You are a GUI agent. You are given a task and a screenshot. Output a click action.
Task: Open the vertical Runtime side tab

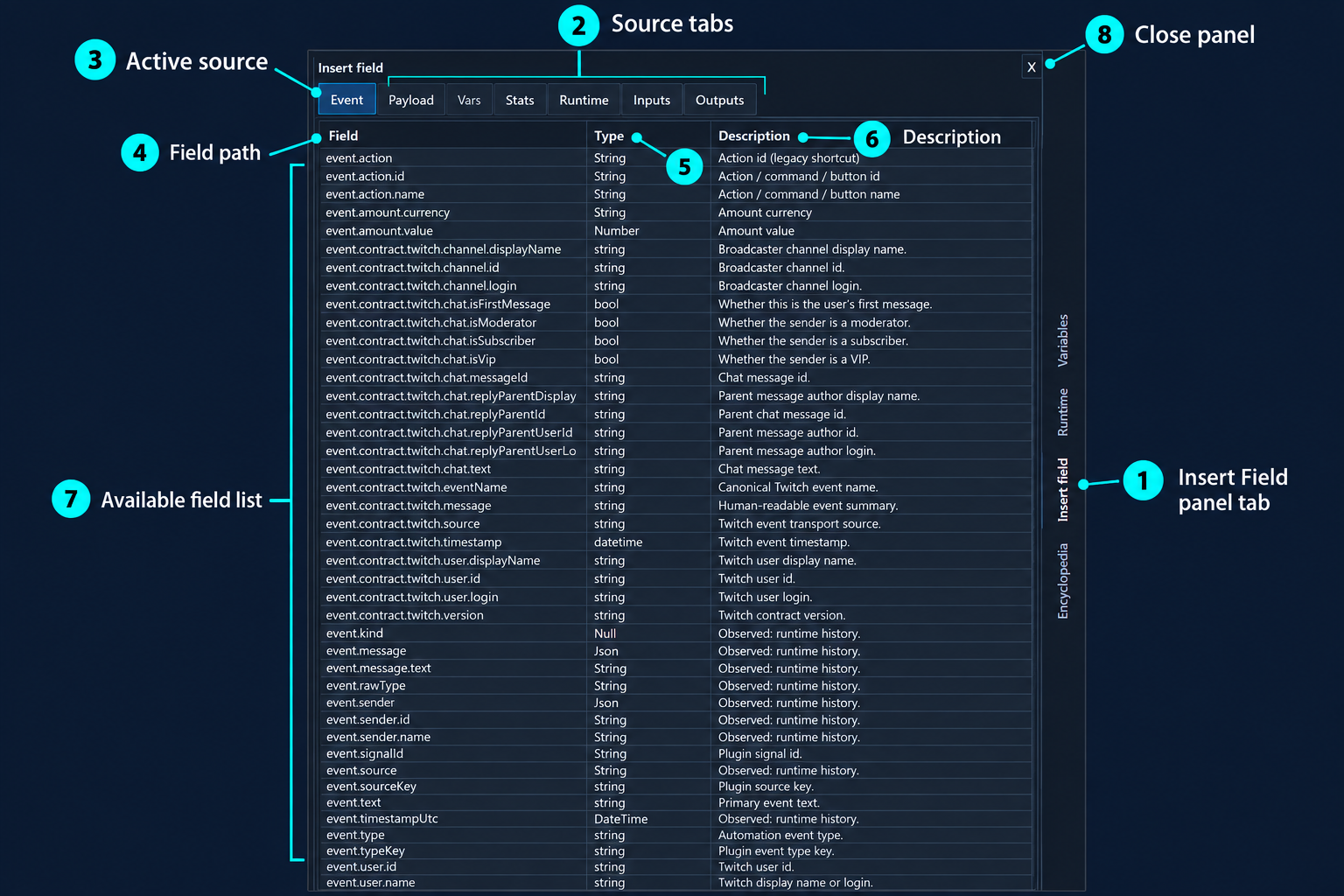[x=1063, y=412]
